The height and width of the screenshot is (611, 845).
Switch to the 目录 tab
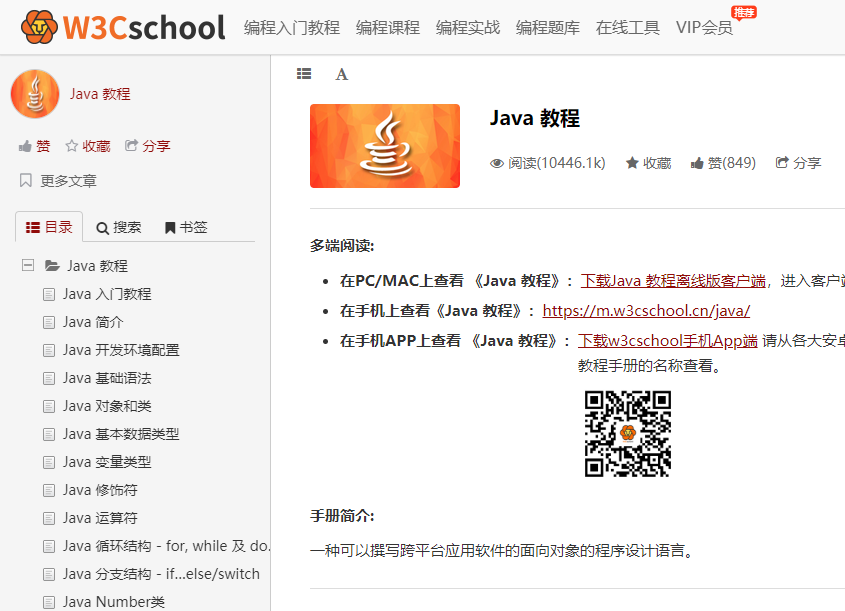click(49, 227)
